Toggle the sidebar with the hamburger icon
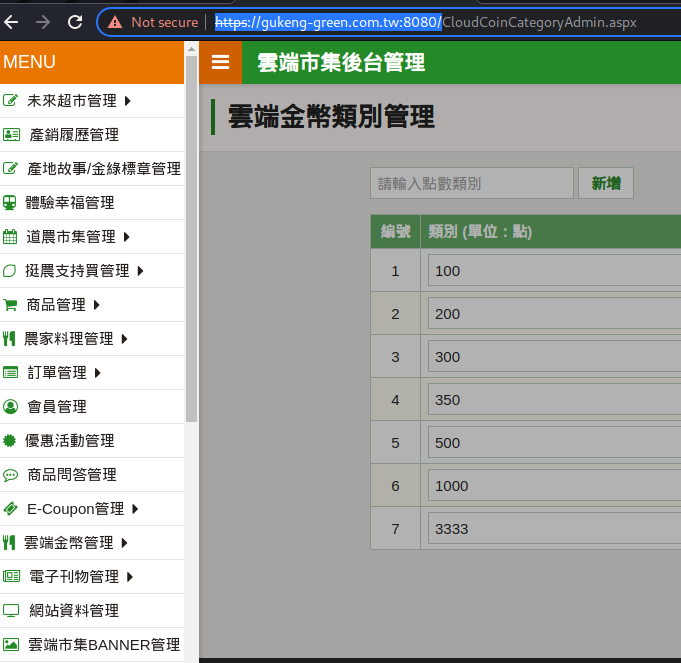The image size is (681, 663). 220,62
